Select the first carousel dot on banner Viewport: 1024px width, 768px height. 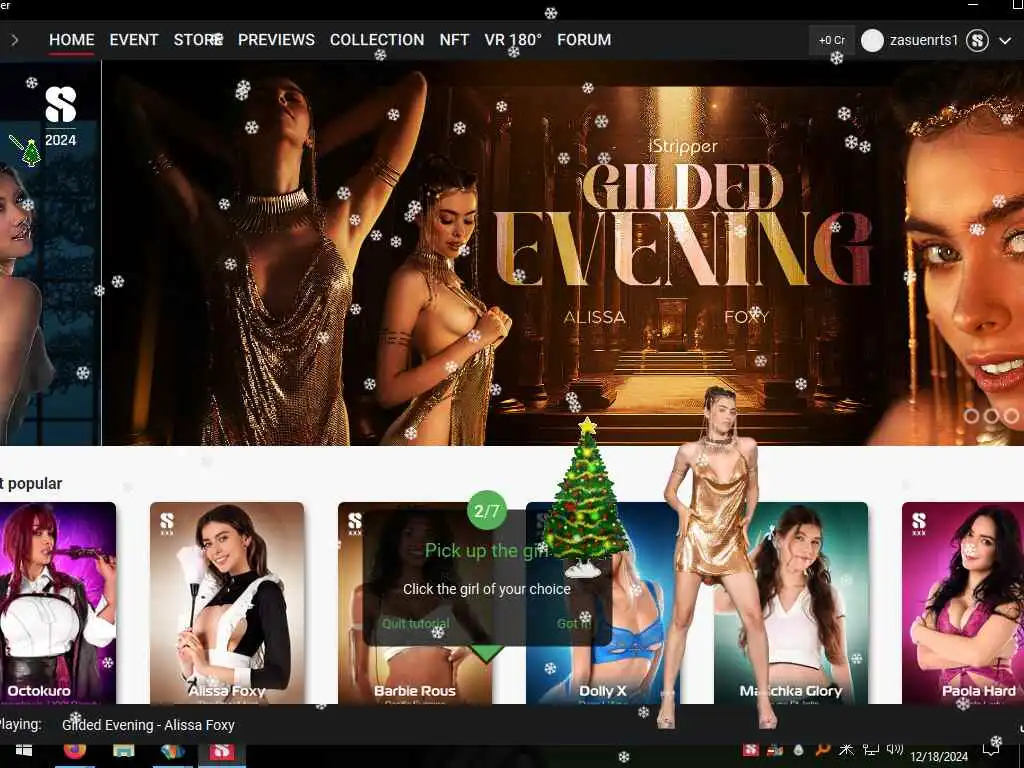click(x=971, y=416)
